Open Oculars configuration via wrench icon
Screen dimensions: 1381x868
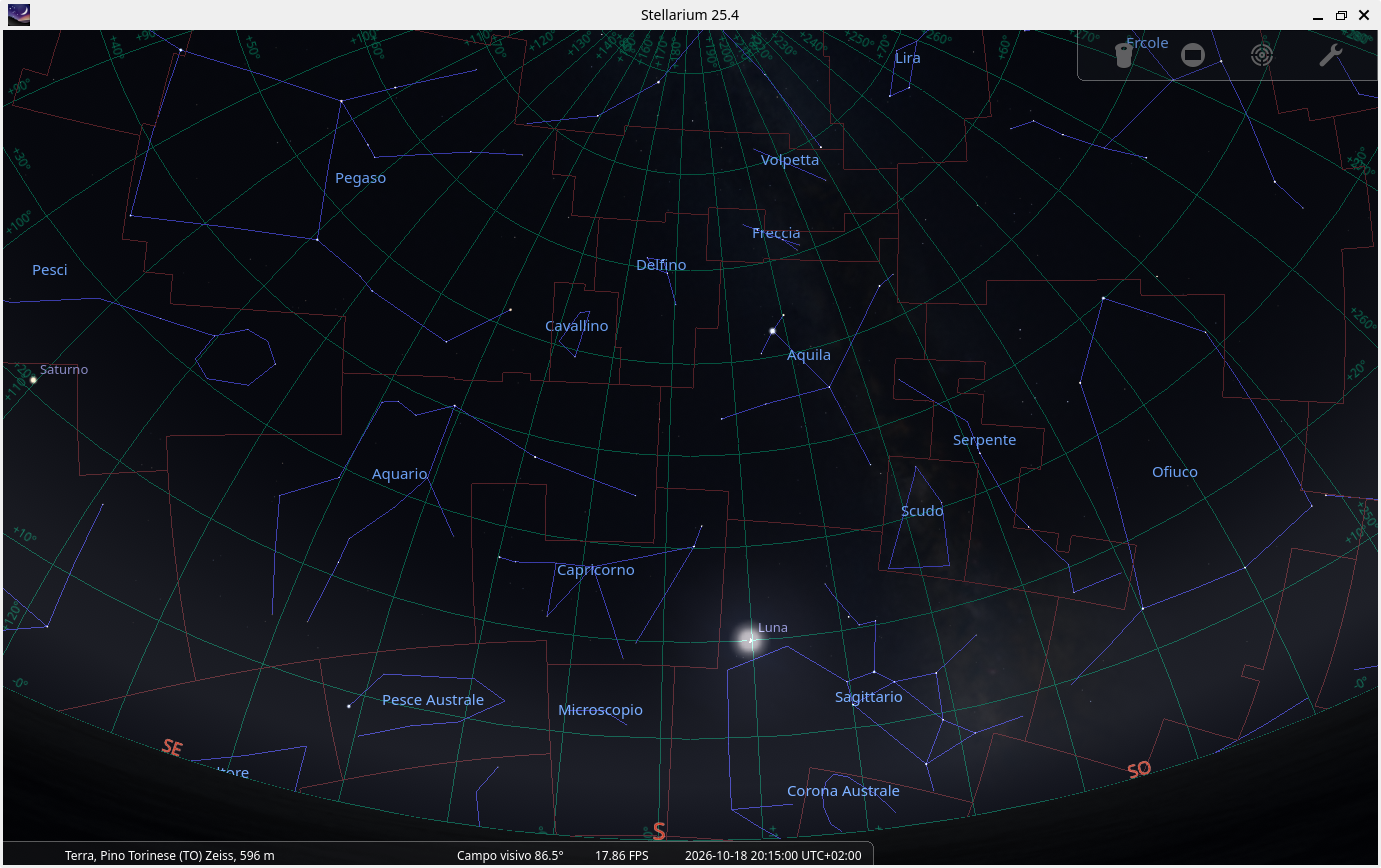pyautogui.click(x=1330, y=55)
